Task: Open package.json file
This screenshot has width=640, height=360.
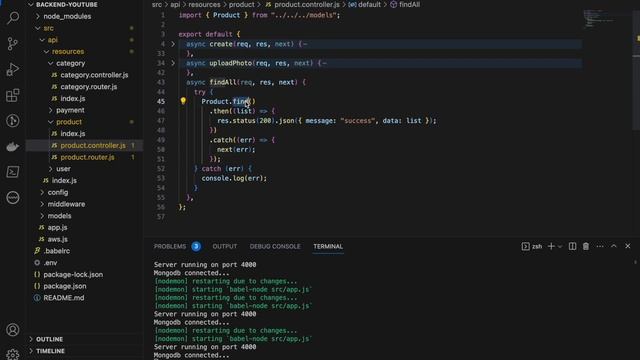Action: point(64,286)
